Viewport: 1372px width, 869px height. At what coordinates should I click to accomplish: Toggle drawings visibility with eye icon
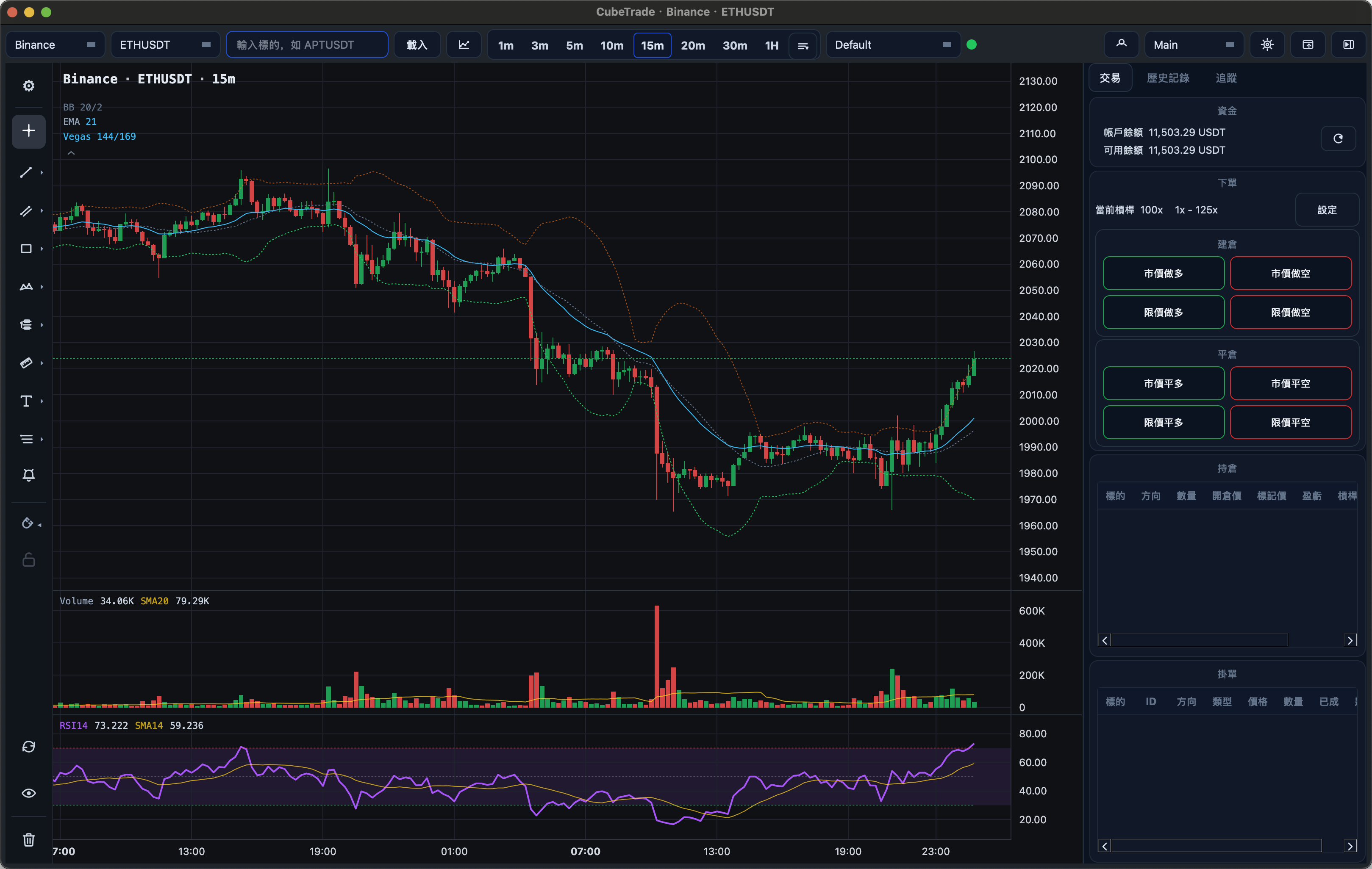(28, 793)
